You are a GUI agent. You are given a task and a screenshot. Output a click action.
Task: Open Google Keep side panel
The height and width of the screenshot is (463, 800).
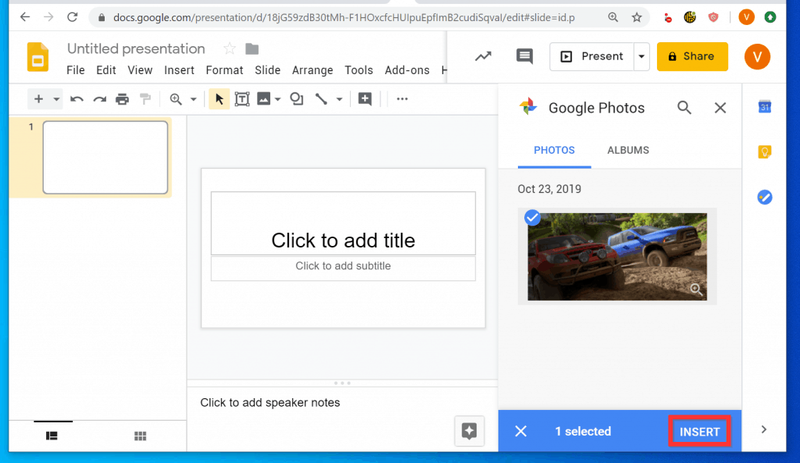coord(764,152)
